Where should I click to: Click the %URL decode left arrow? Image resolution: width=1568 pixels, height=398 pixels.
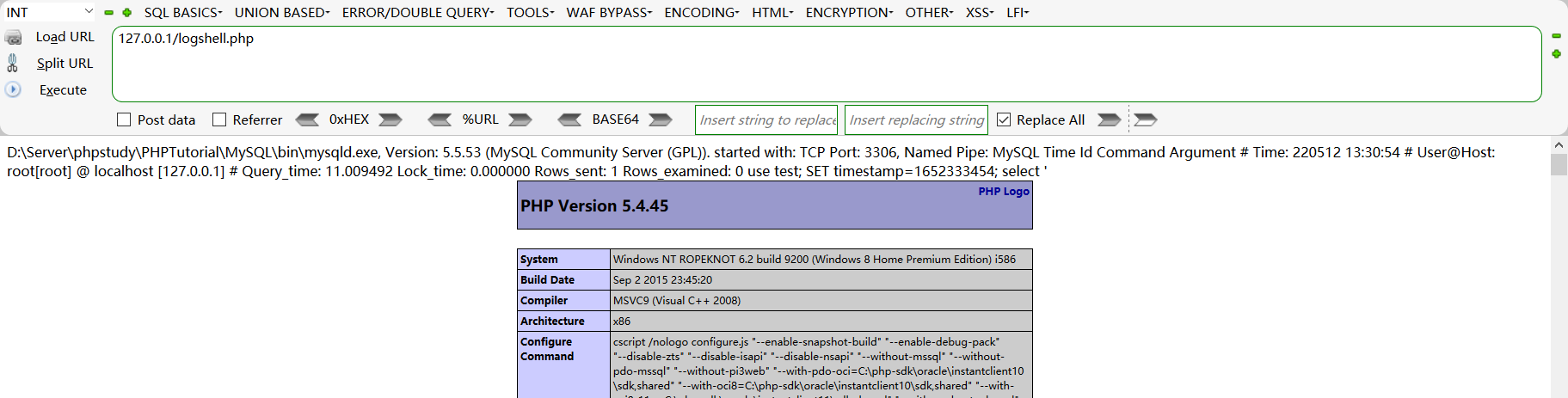pyautogui.click(x=440, y=119)
